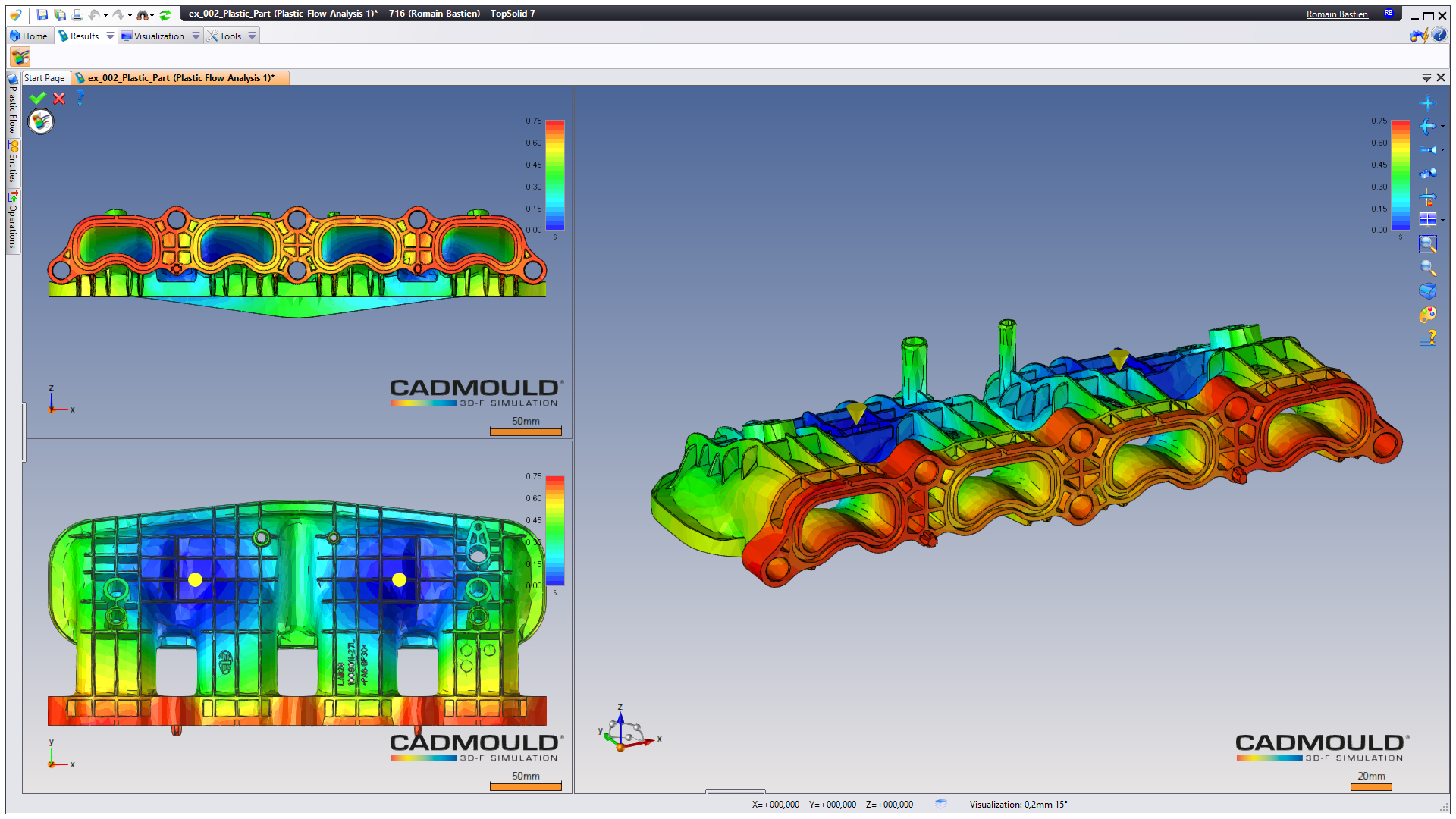
Task: Click the green refresh arrows icon
Action: point(165,14)
